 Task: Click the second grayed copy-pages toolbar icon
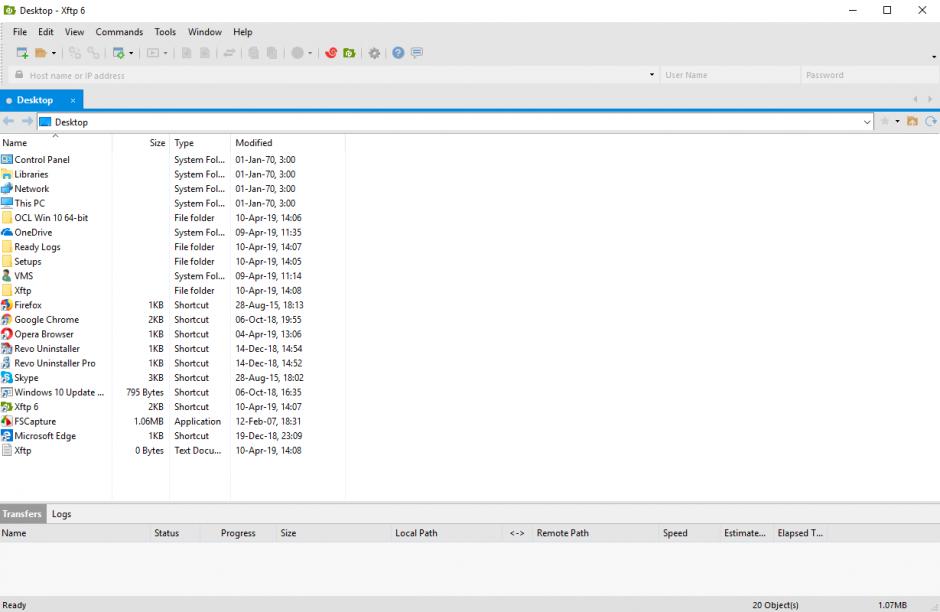point(272,53)
